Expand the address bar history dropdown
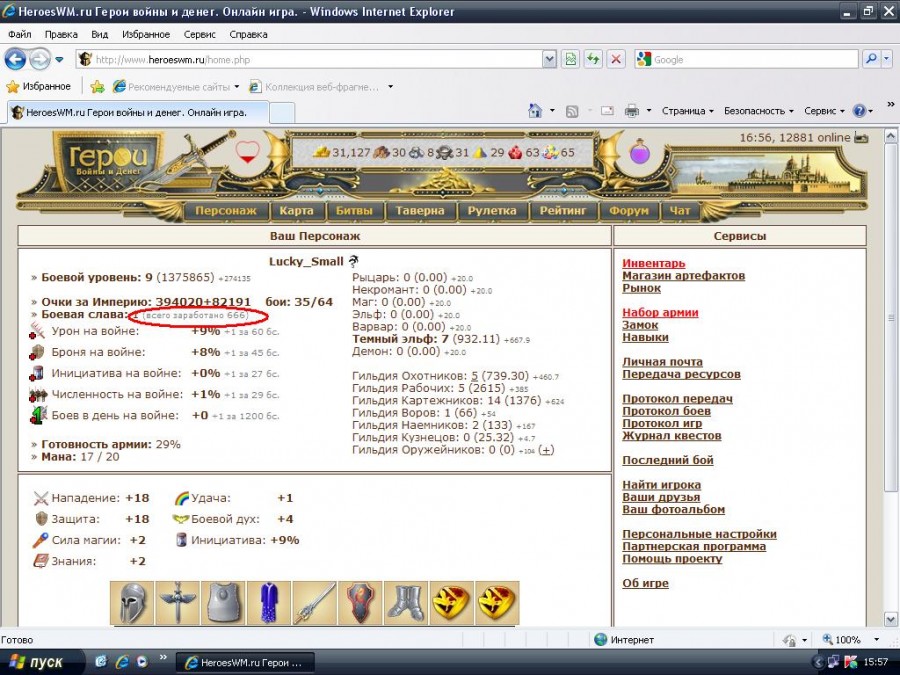Image resolution: width=900 pixels, height=675 pixels. 549,59
